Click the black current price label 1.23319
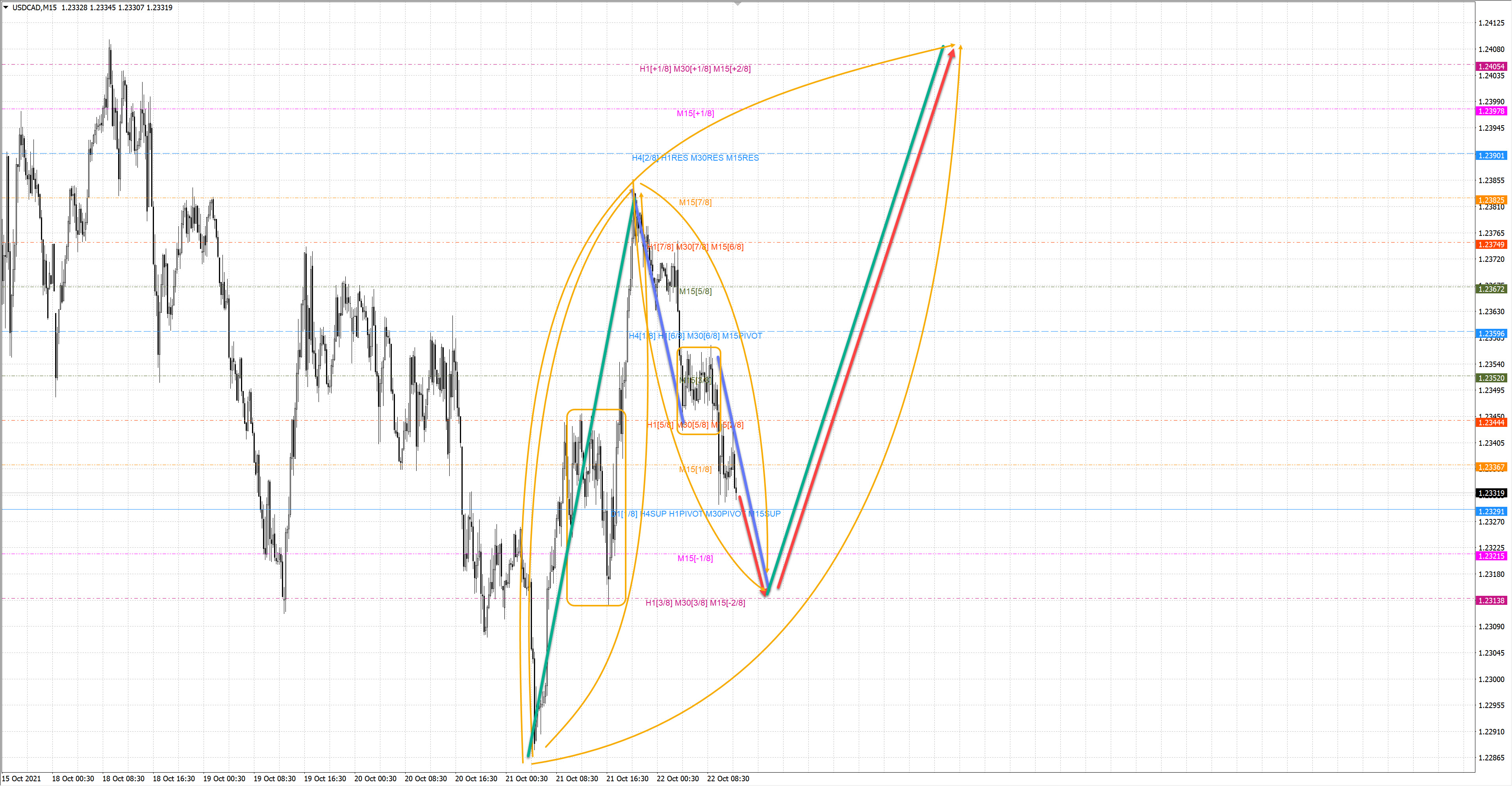 click(1491, 493)
